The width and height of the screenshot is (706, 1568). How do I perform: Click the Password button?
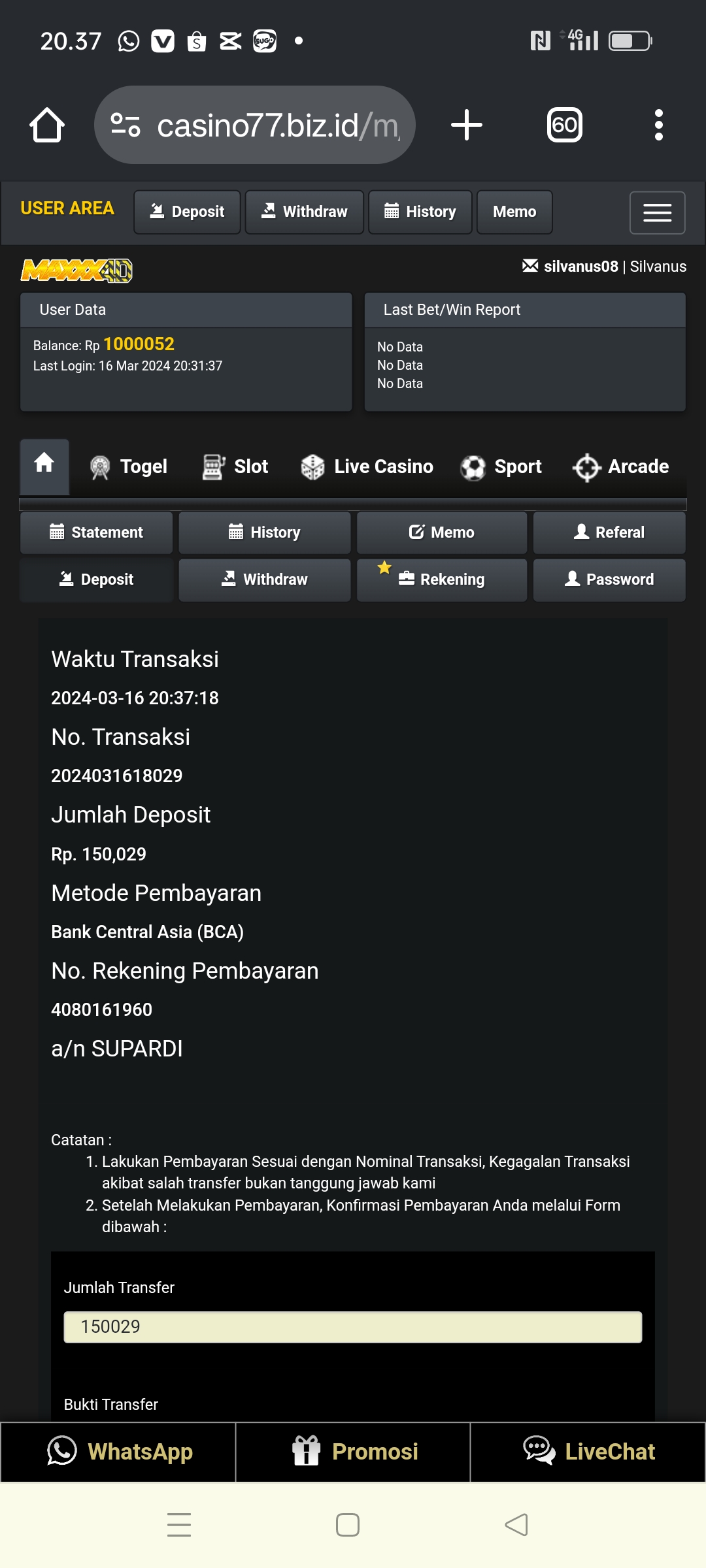[609, 580]
